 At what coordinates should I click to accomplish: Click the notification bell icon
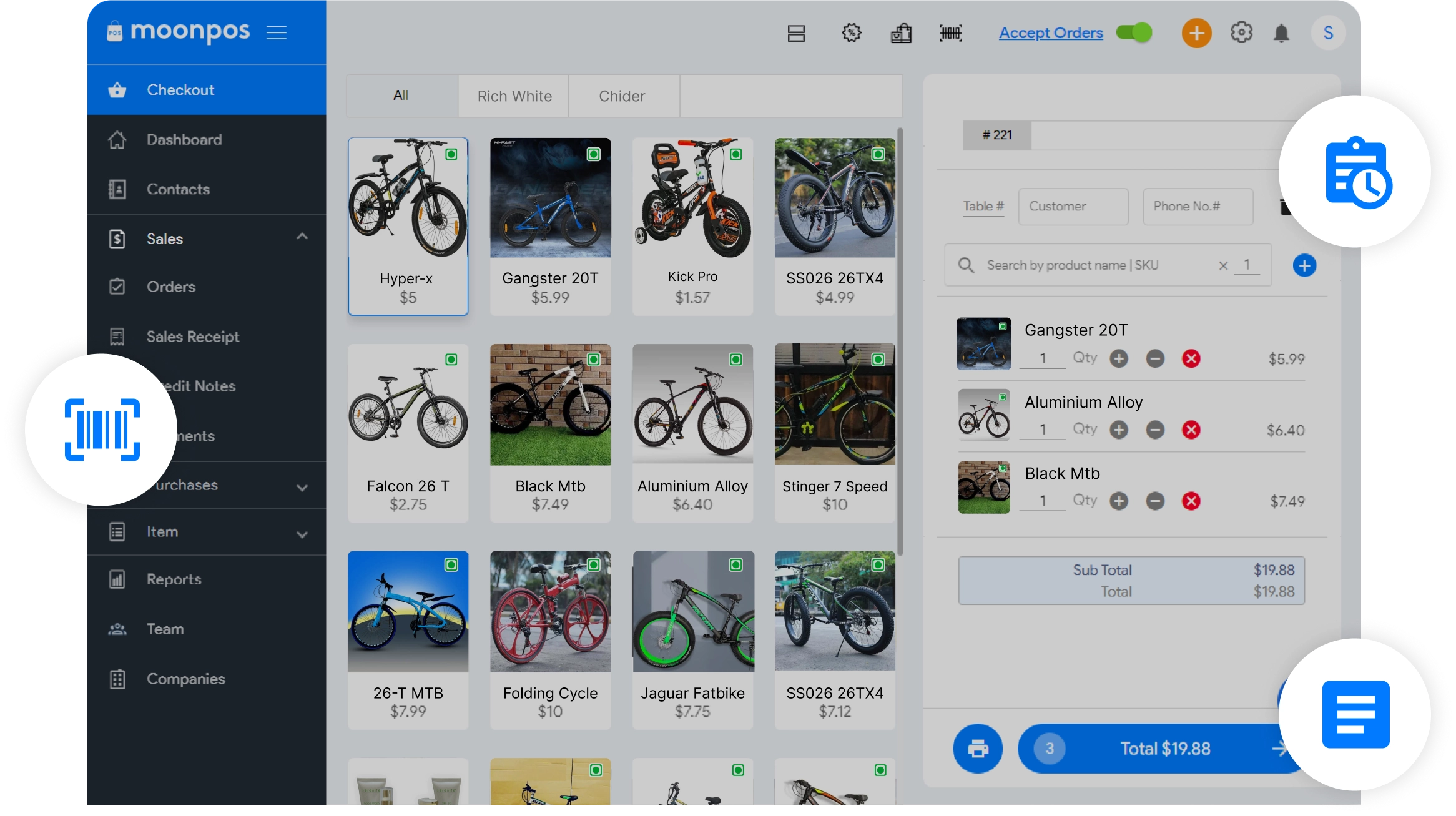(x=1281, y=33)
